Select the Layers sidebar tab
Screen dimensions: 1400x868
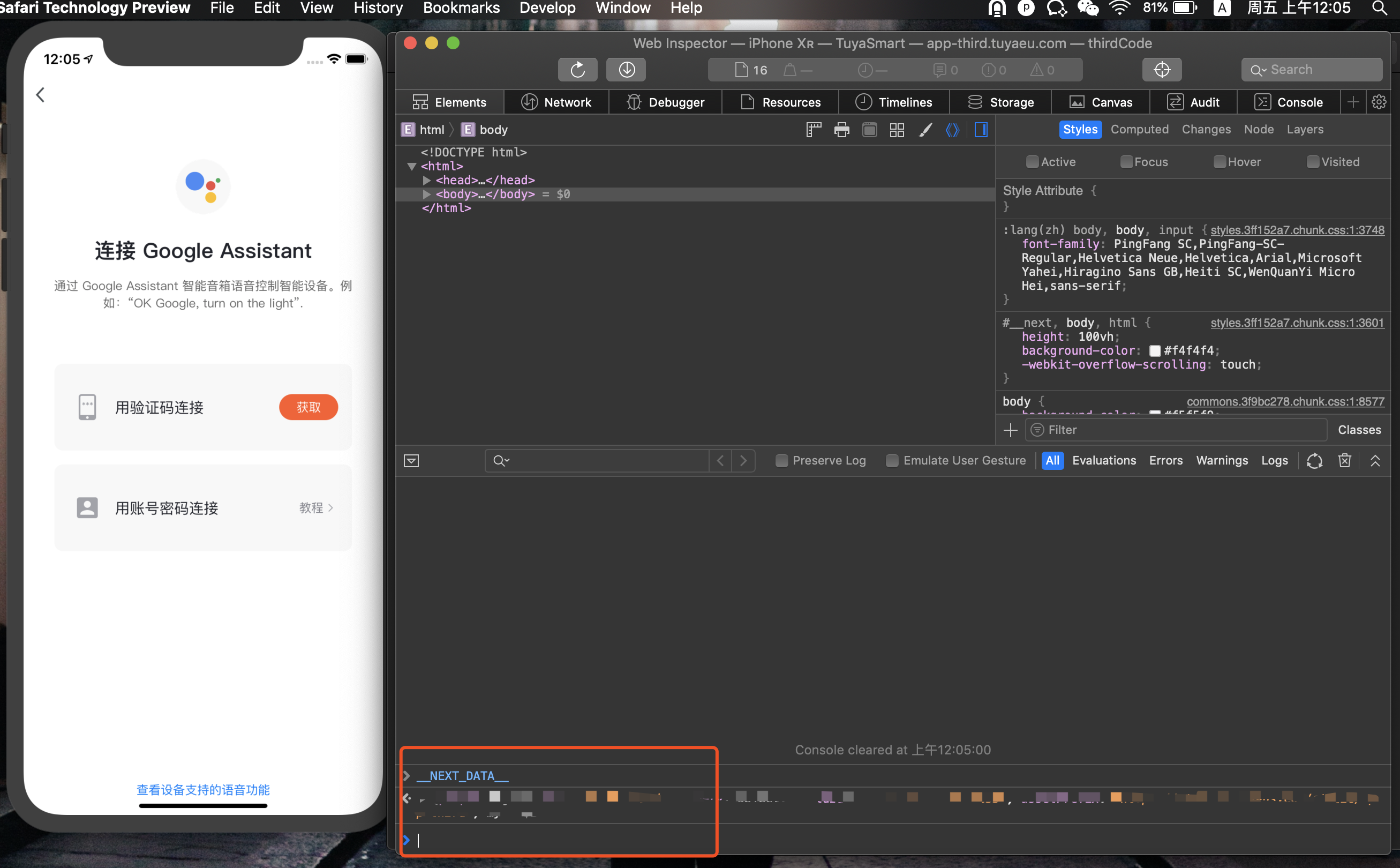[1305, 129]
